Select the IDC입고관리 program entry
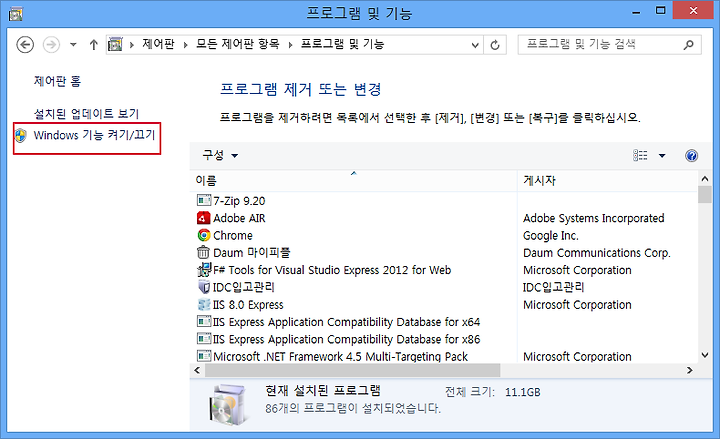The width and height of the screenshot is (720, 439). coord(243,287)
